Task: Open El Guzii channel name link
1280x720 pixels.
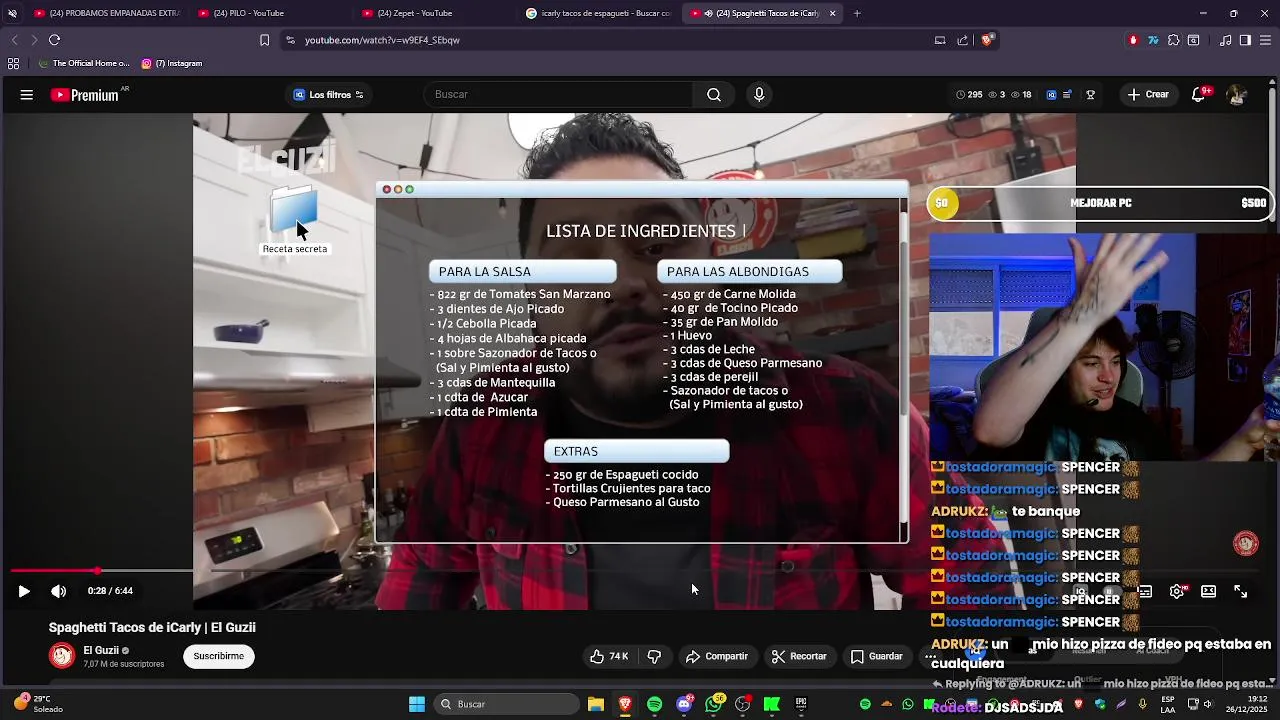Action: click(x=101, y=650)
